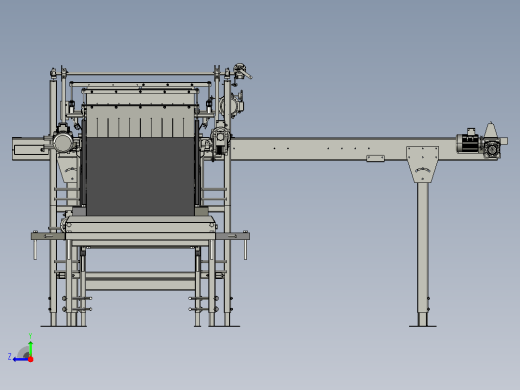Select the dark gray front panel of machine
Screen dimensions: 520x390
[x=140, y=177]
